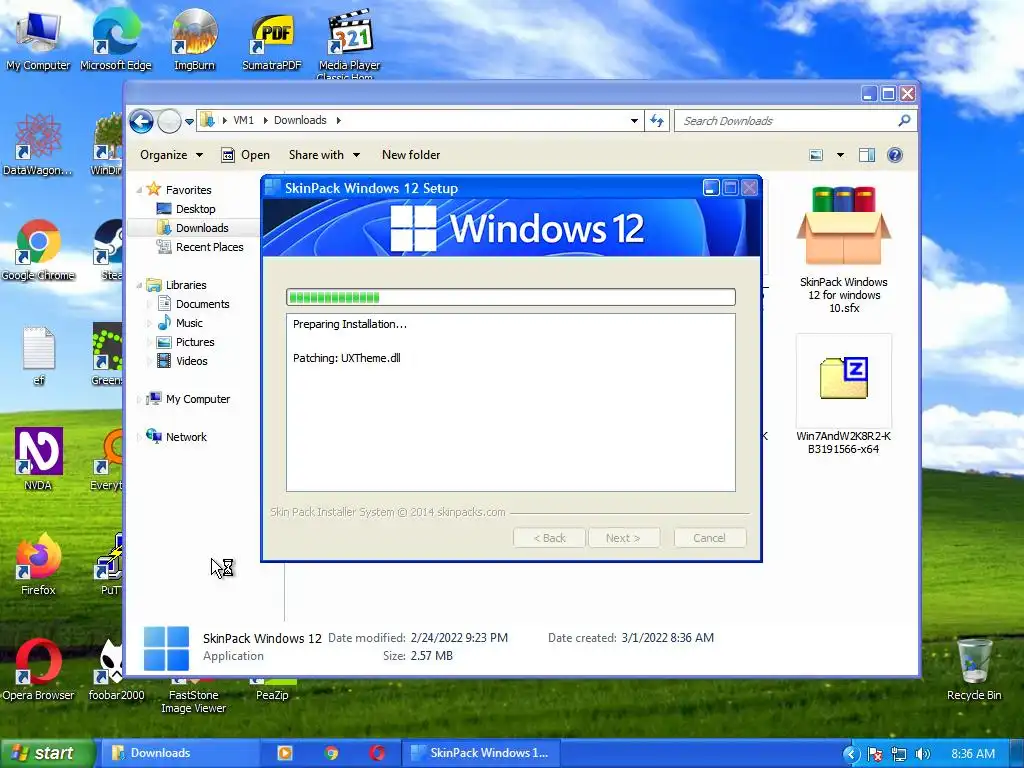Collapse the Favorites tree section
Image resolution: width=1024 pixels, height=768 pixels.
click(139, 190)
